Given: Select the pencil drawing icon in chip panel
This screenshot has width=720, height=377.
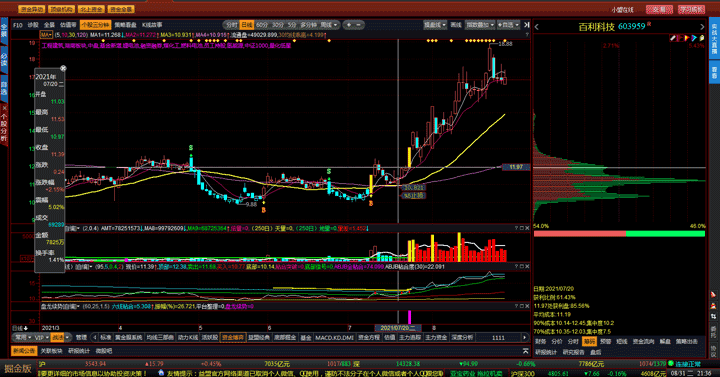Looking at the screenshot, I should pyautogui.click(x=673, y=38).
